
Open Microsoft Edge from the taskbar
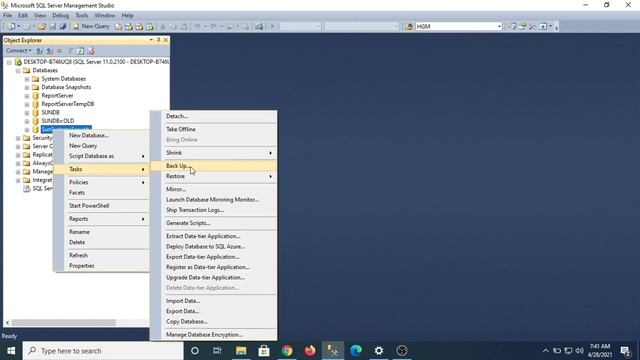356,351
